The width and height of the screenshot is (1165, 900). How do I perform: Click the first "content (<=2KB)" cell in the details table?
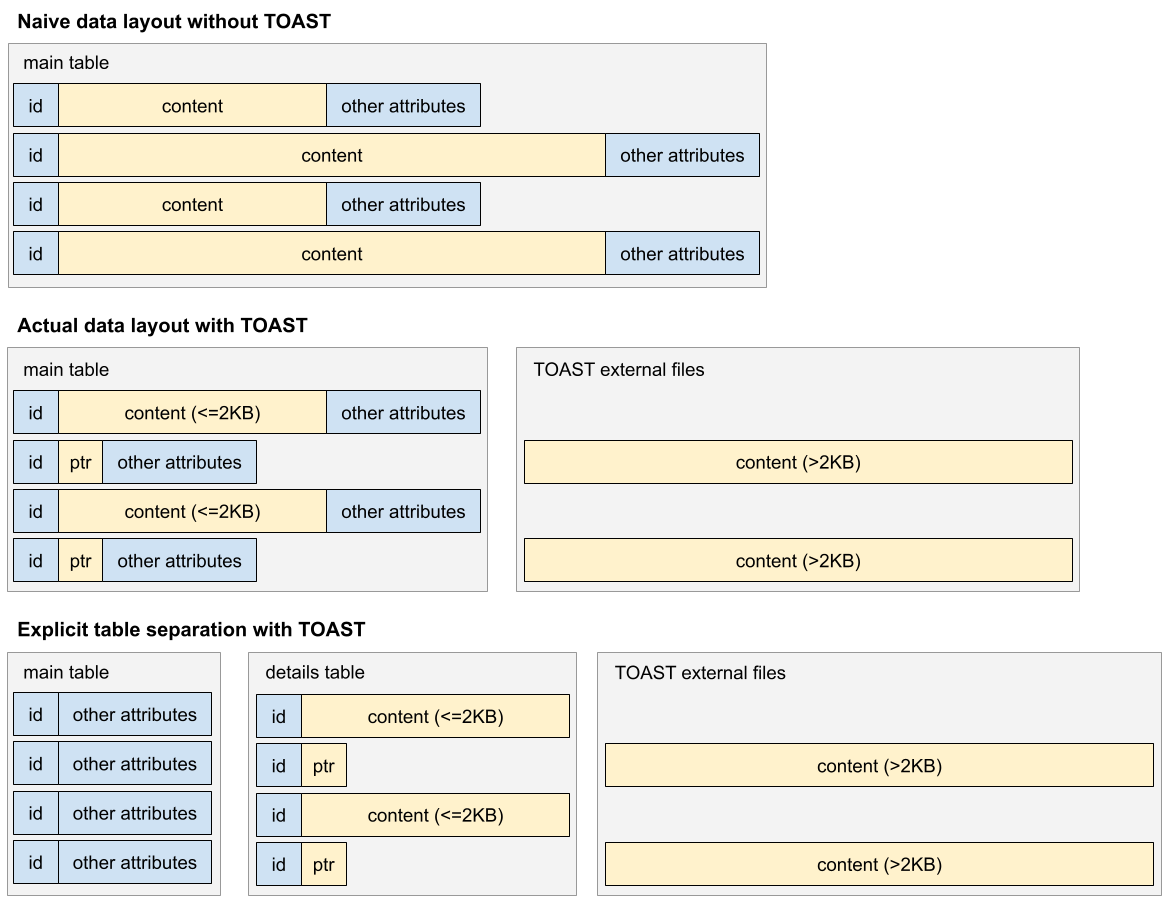point(435,717)
